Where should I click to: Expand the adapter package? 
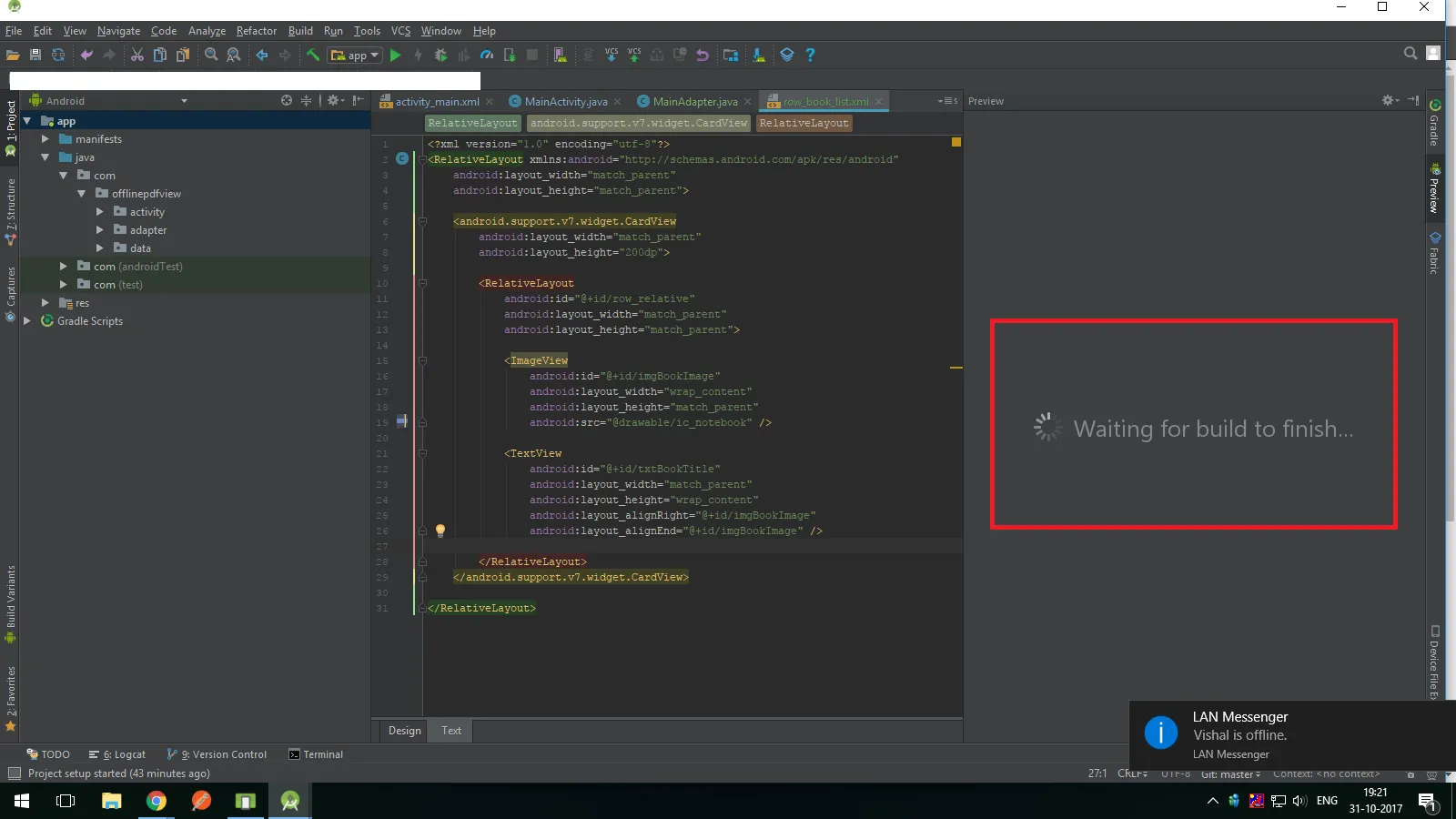100,230
